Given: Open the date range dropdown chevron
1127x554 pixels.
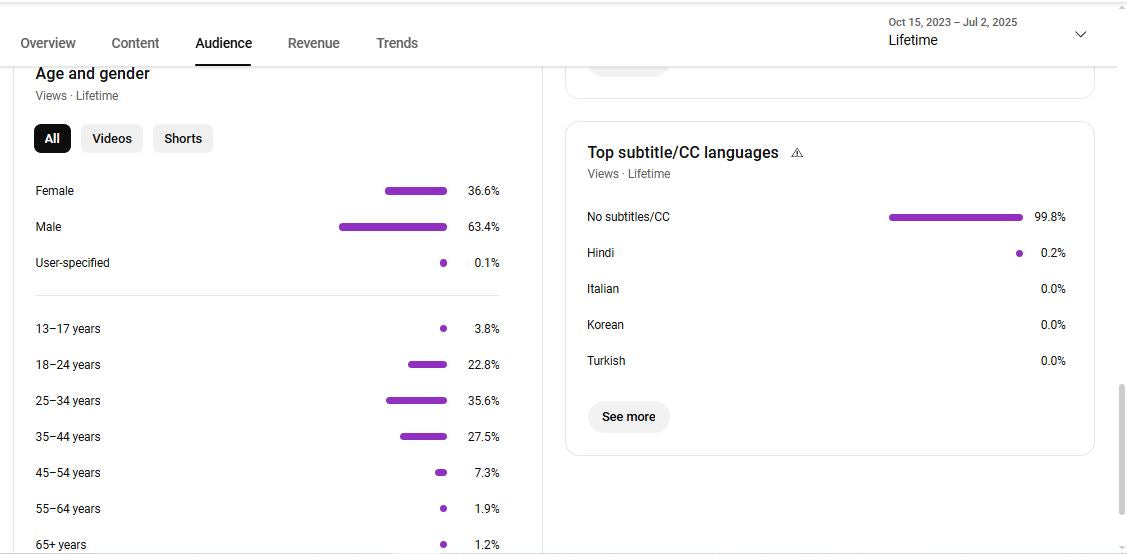Looking at the screenshot, I should [x=1080, y=34].
